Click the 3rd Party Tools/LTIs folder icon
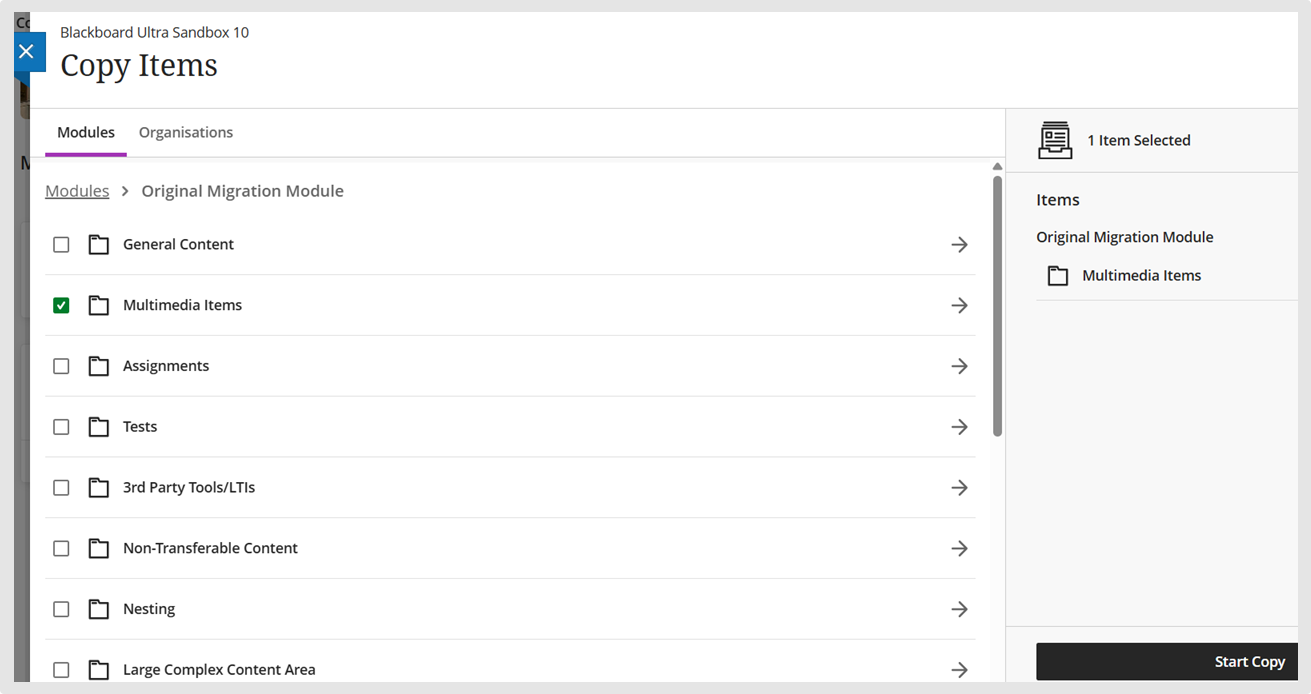Screen dimensions: 1311x694 [98, 488]
